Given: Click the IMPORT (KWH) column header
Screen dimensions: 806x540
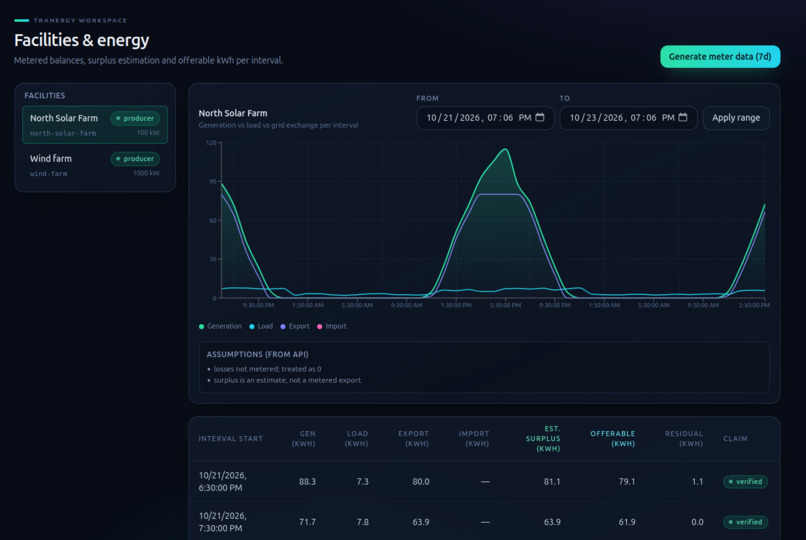Looking at the screenshot, I should tap(474, 439).
